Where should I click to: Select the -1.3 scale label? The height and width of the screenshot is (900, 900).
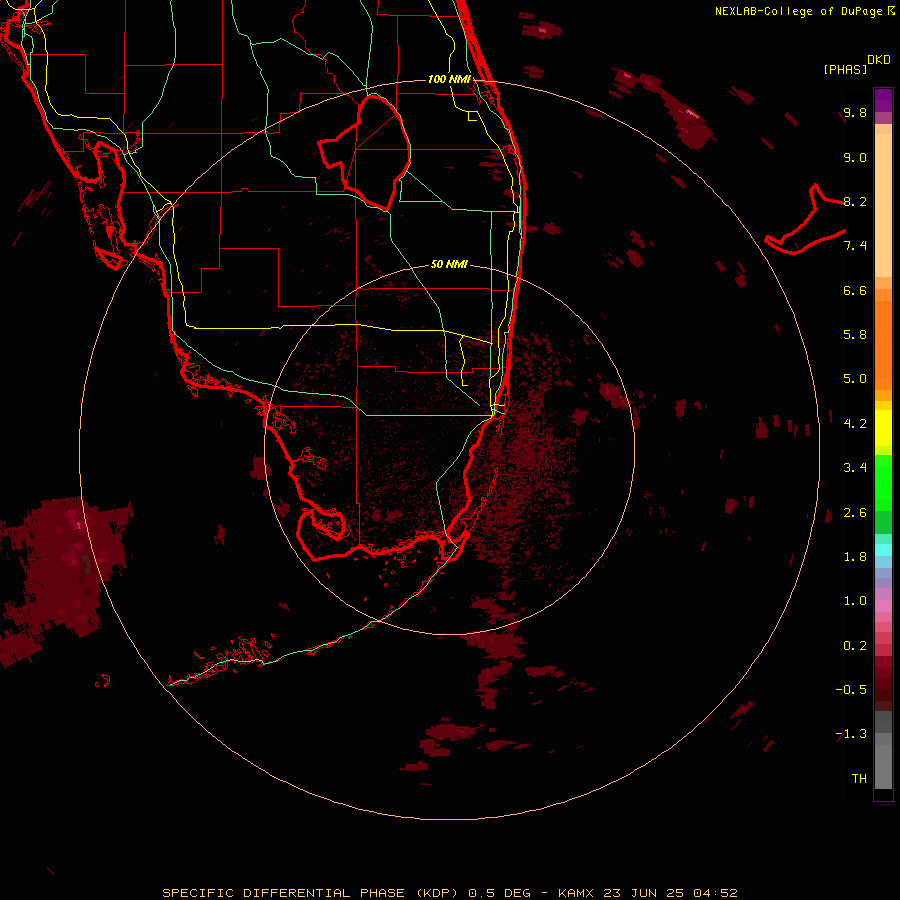(851, 734)
